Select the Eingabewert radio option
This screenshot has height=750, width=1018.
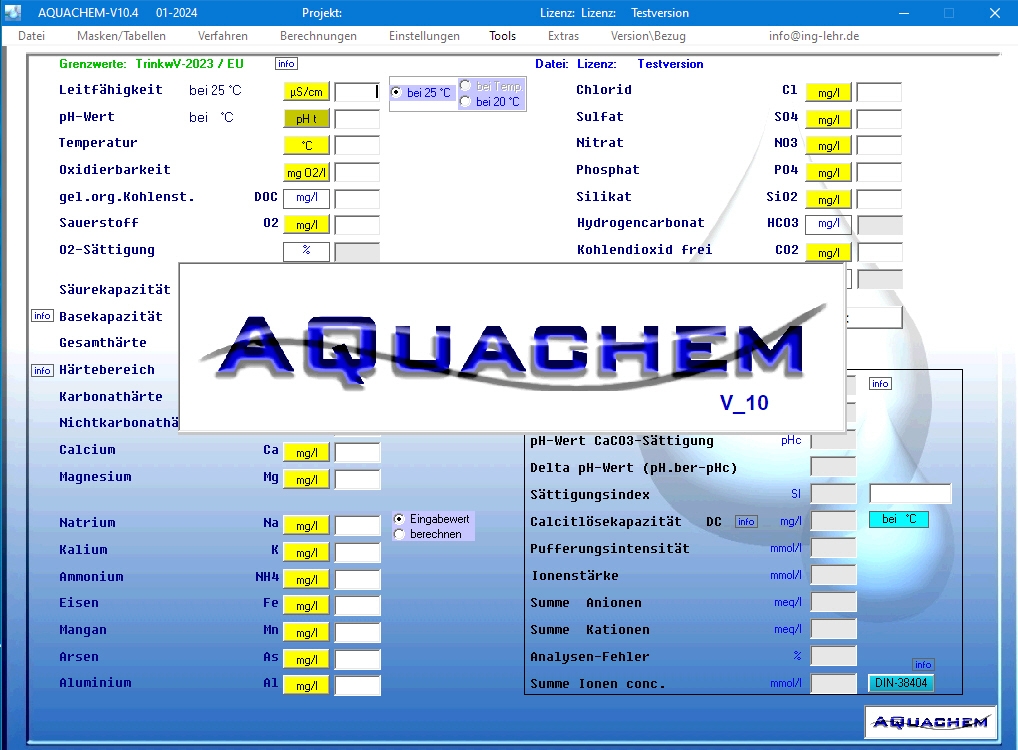pos(432,519)
